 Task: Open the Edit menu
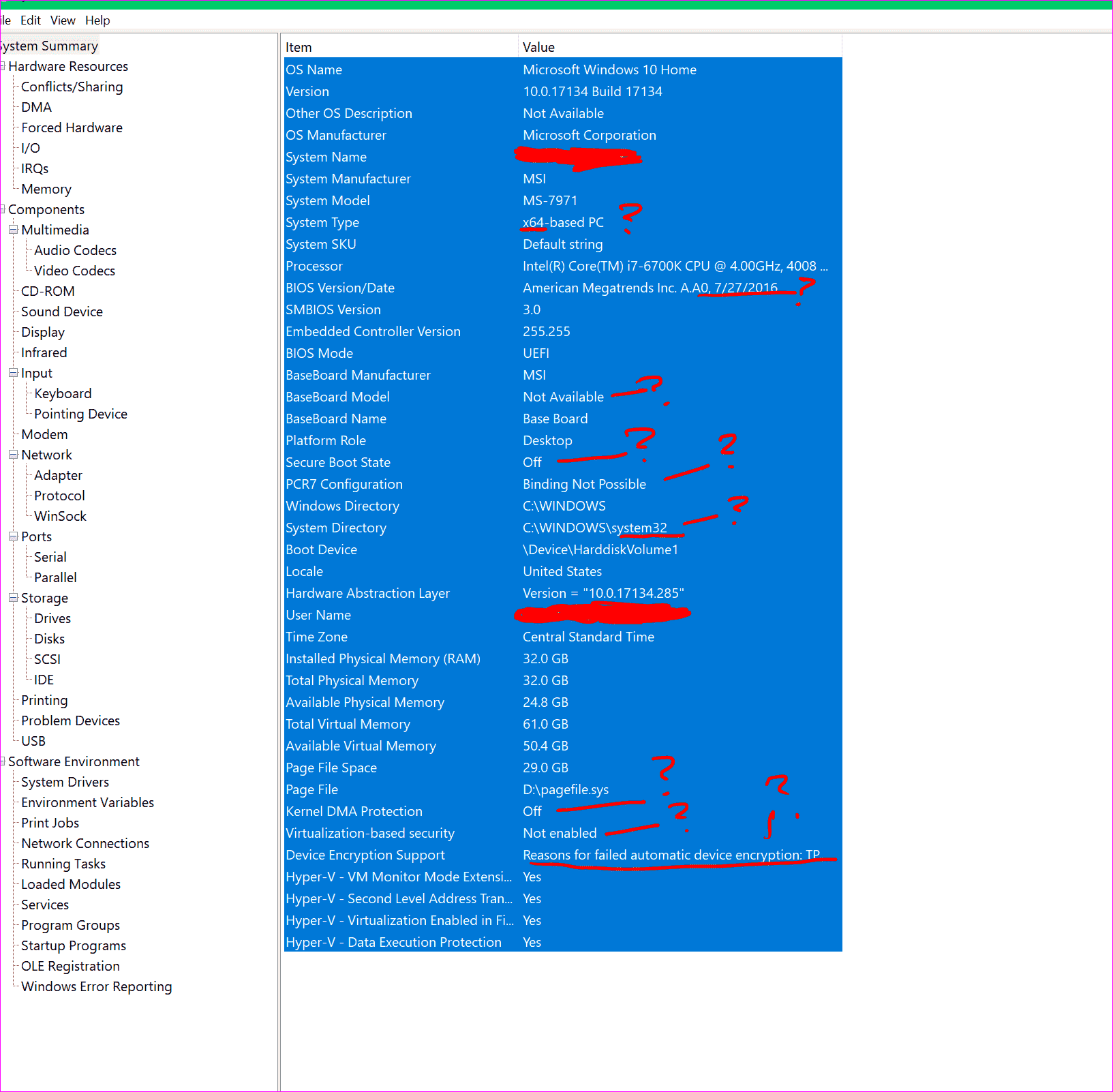pyautogui.click(x=31, y=20)
